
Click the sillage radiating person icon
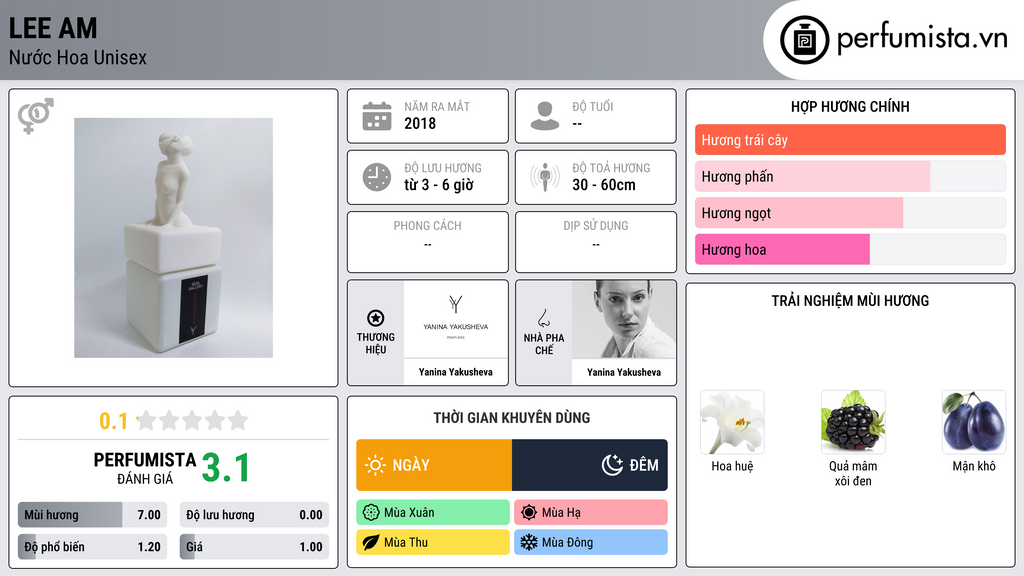click(x=545, y=177)
